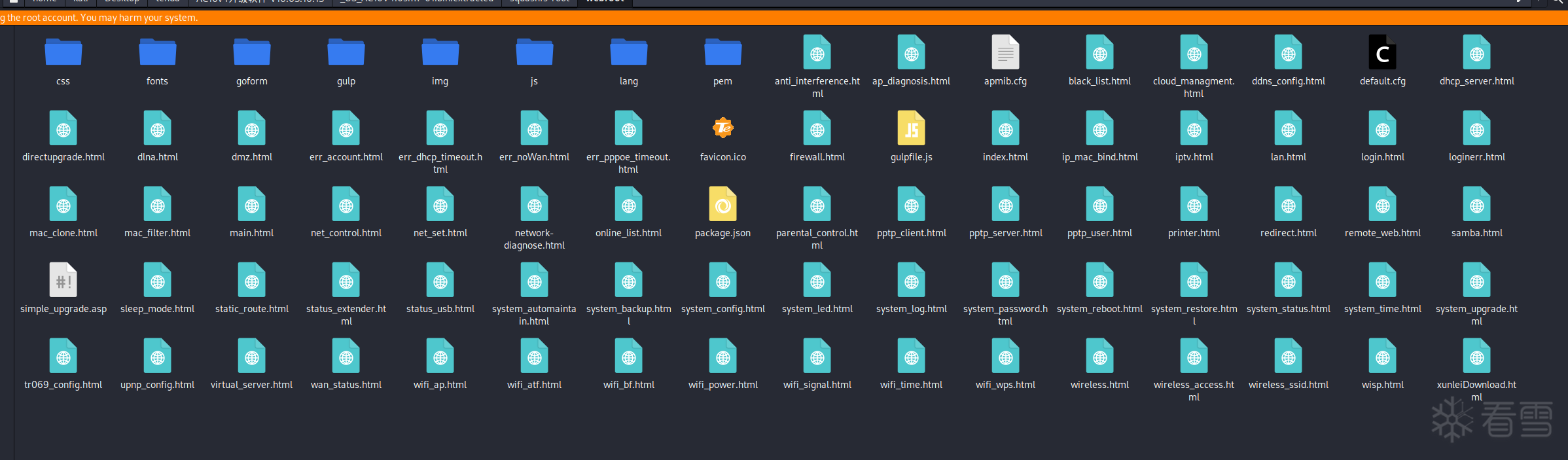Click the net_control.html file name
The width and height of the screenshot is (1568, 460).
coord(346,233)
